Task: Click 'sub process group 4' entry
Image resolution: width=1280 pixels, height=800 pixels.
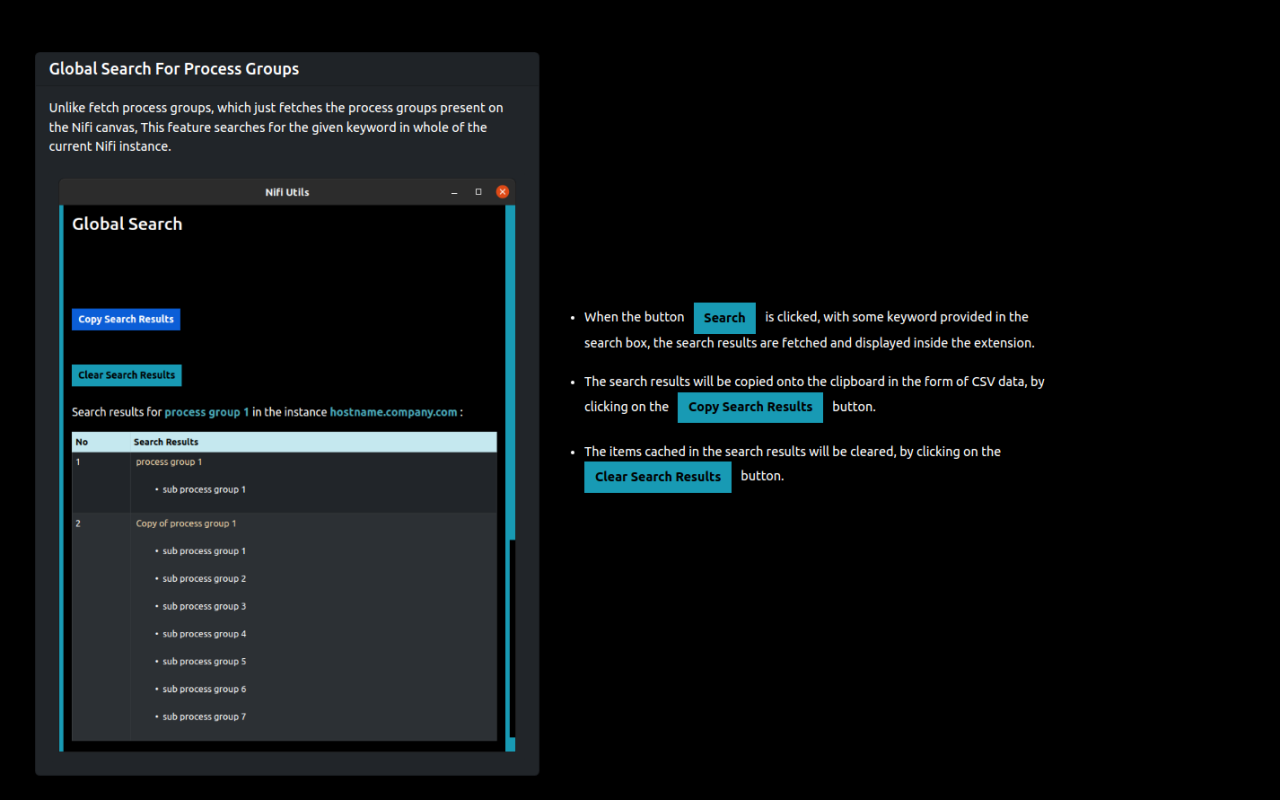Action: (204, 634)
